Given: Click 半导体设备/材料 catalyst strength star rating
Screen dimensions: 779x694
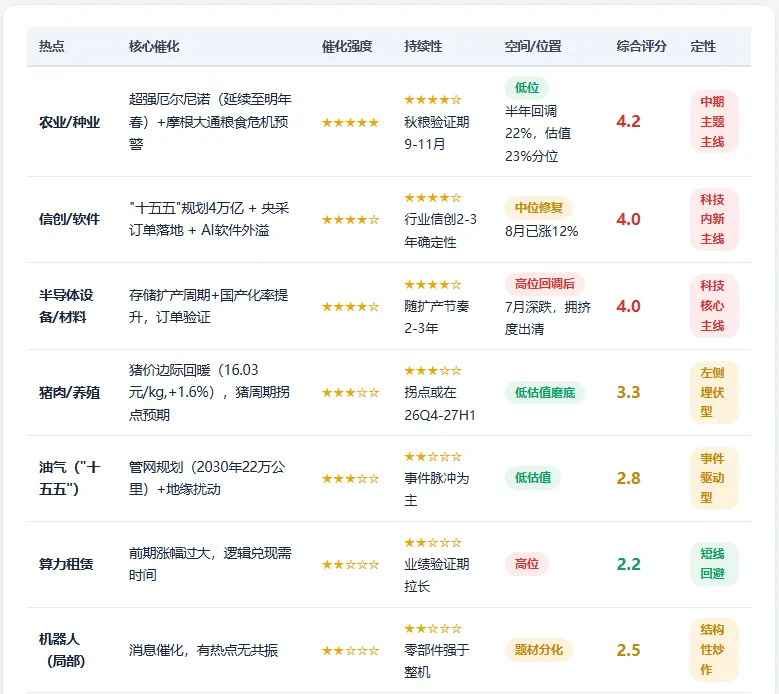Looking at the screenshot, I should [350, 307].
